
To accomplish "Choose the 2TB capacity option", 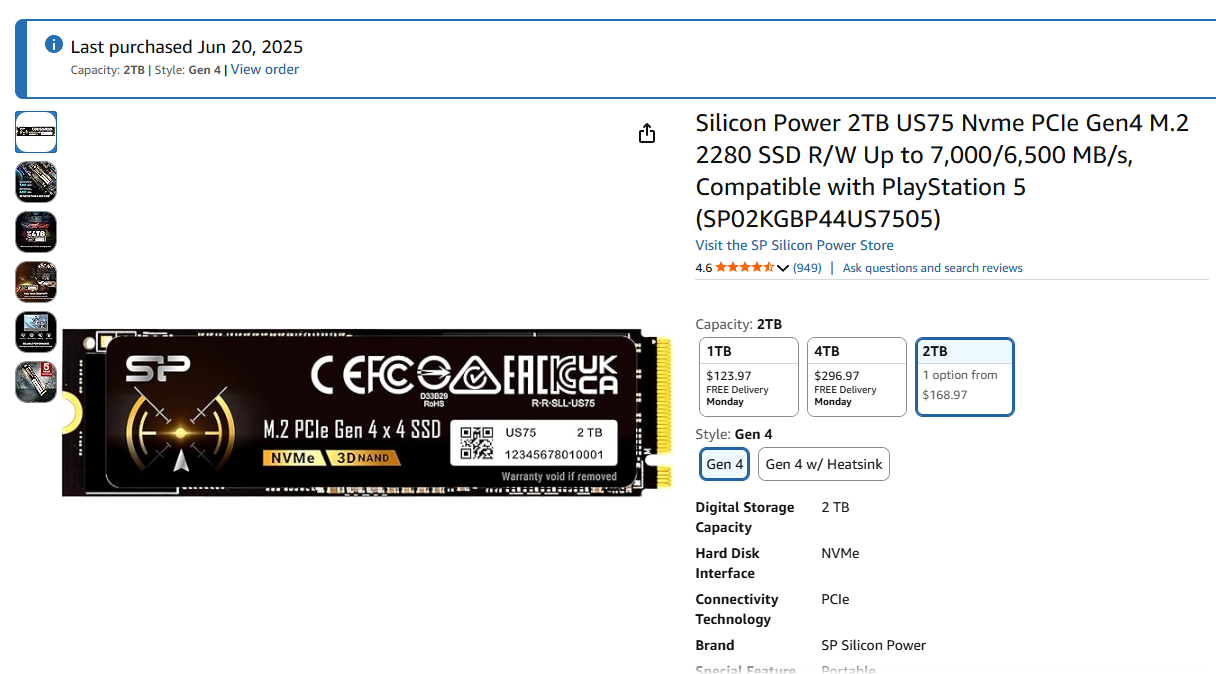I will 965,377.
